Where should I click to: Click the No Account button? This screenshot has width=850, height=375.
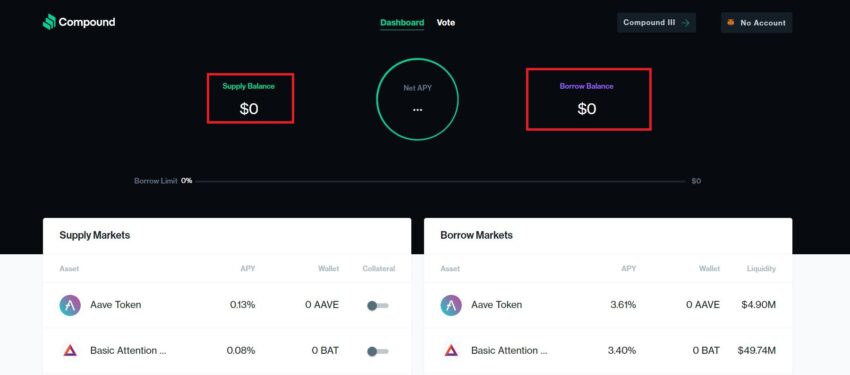coord(756,23)
